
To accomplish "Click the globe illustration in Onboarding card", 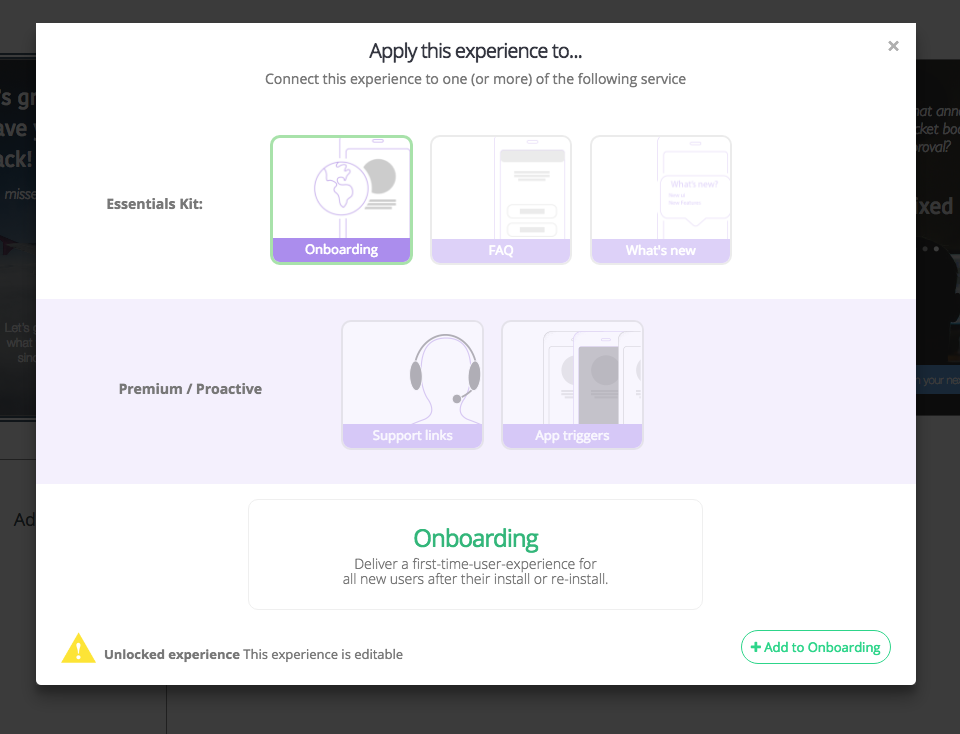I will 342,188.
